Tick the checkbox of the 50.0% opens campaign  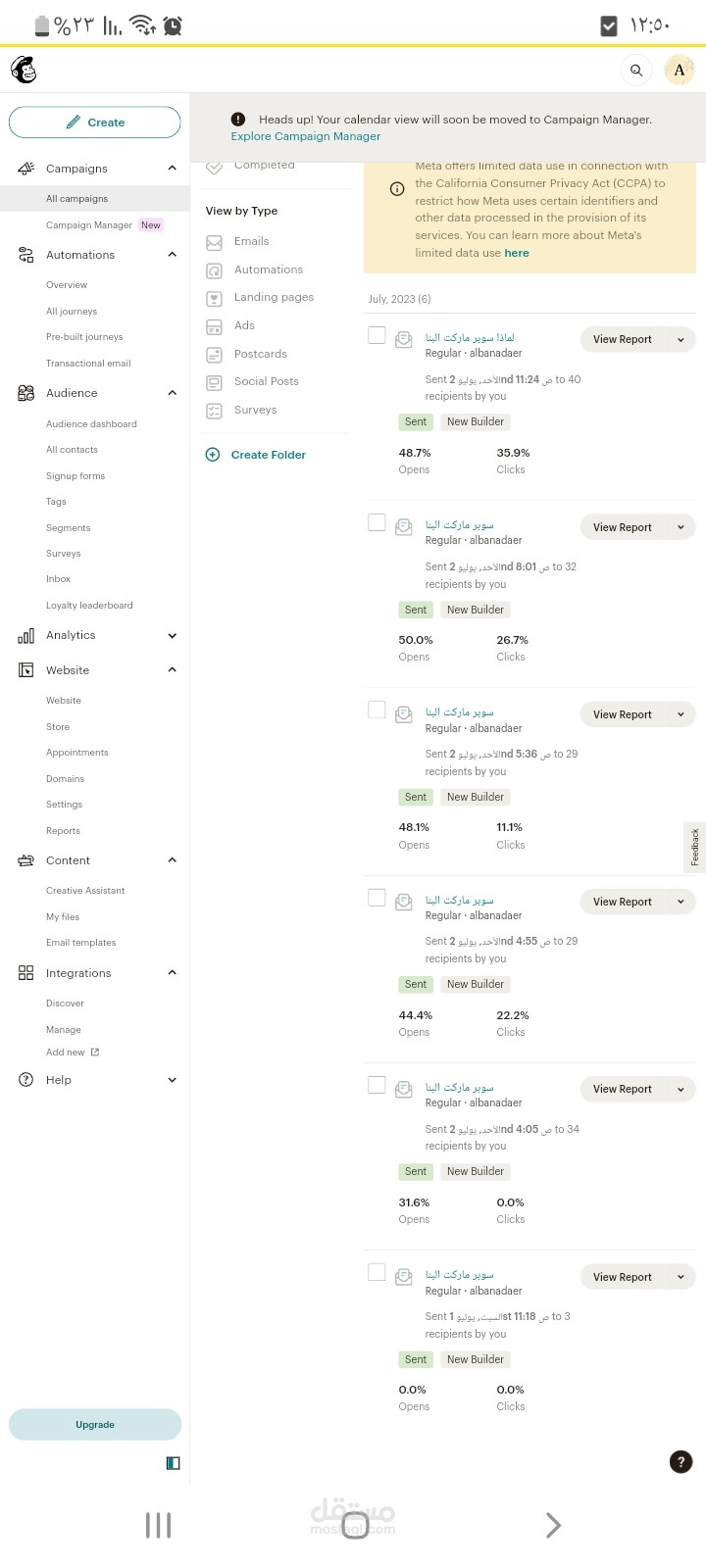coord(377,522)
